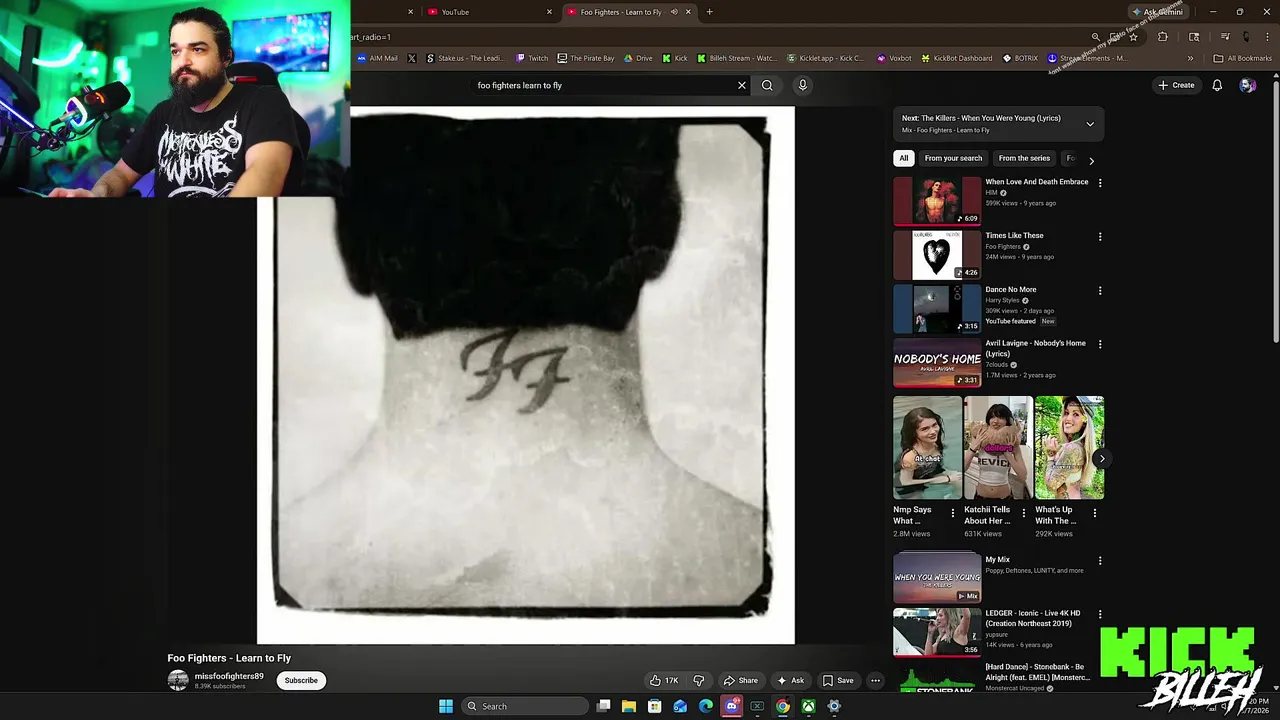Clear the YouTube search box text
1280x720 pixels.
(x=742, y=85)
